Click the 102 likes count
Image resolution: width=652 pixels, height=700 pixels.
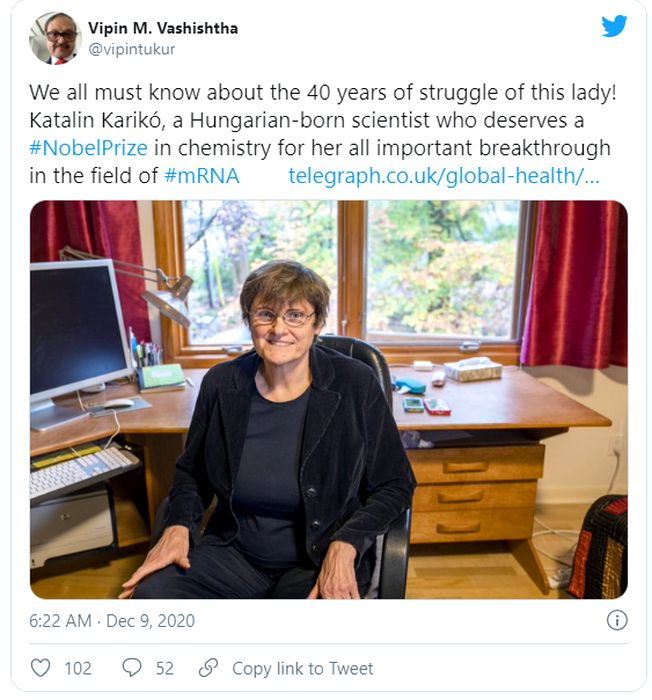point(78,668)
